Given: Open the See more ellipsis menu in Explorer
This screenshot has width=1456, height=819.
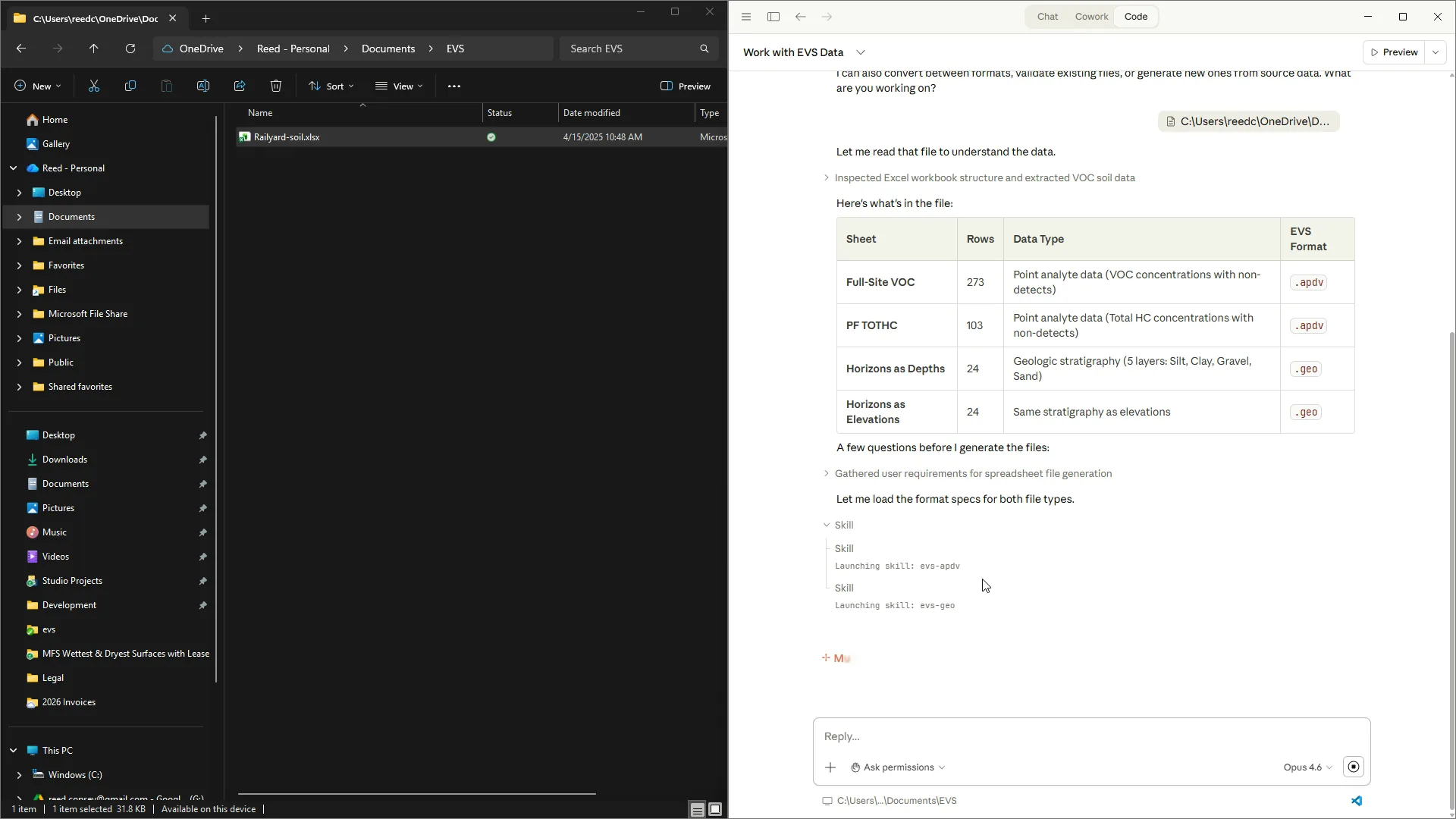Looking at the screenshot, I should (454, 86).
